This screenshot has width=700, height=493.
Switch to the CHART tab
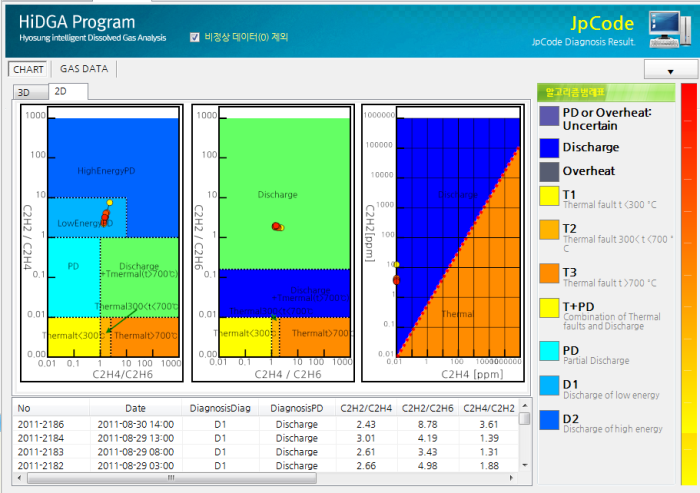click(28, 69)
